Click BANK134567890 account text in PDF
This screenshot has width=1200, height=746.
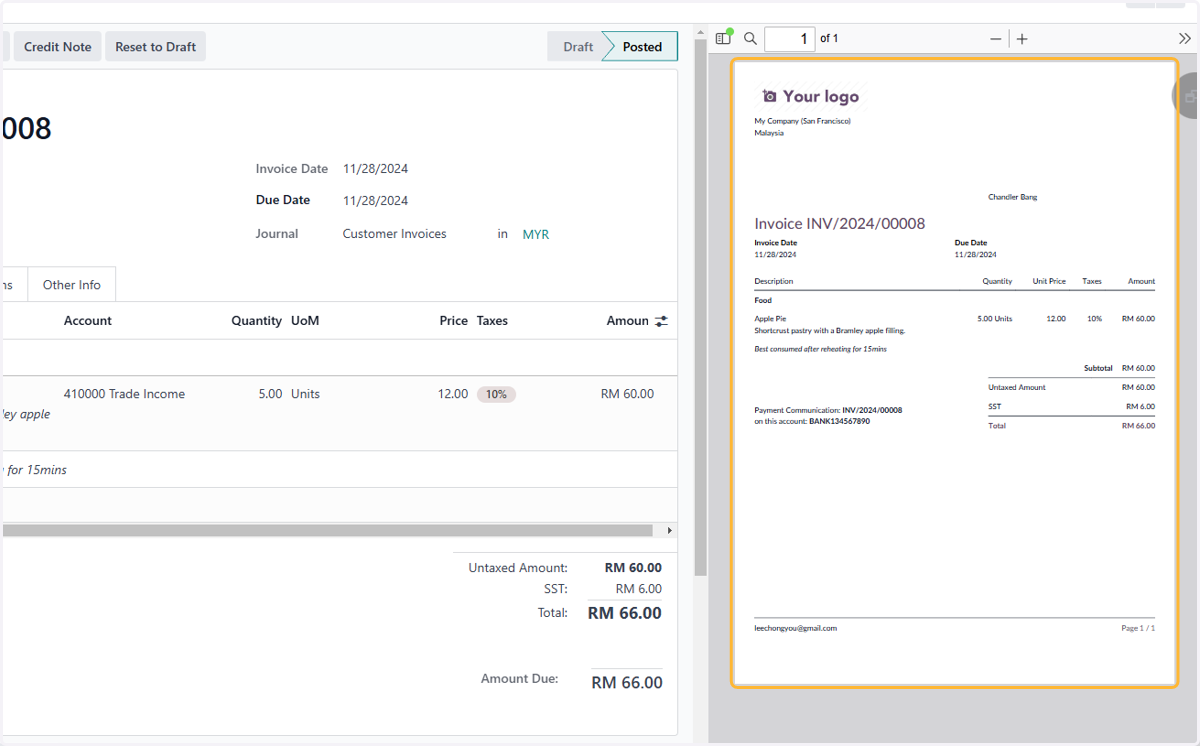839,421
